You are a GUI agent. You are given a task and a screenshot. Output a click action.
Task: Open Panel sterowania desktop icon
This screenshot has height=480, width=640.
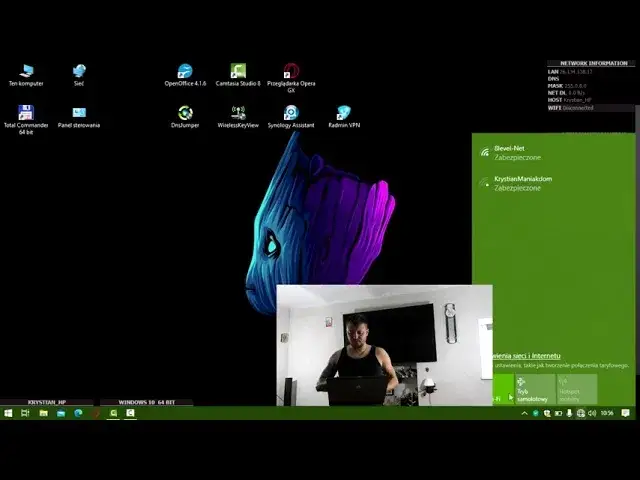coord(79,114)
